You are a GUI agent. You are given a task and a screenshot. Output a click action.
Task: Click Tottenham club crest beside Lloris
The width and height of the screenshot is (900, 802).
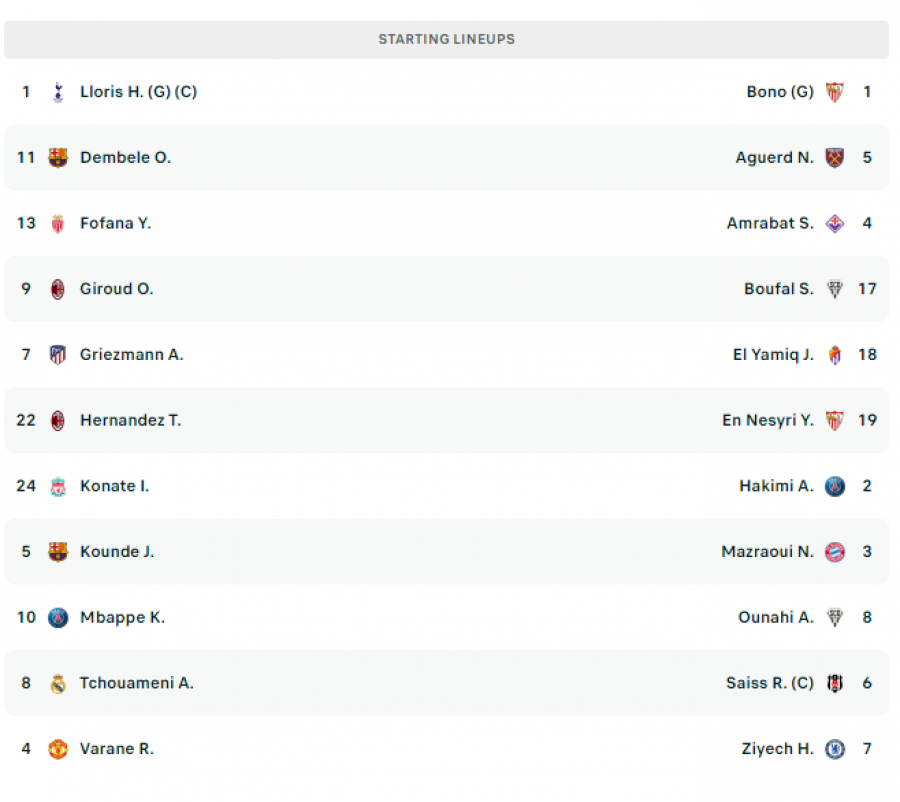pos(58,92)
